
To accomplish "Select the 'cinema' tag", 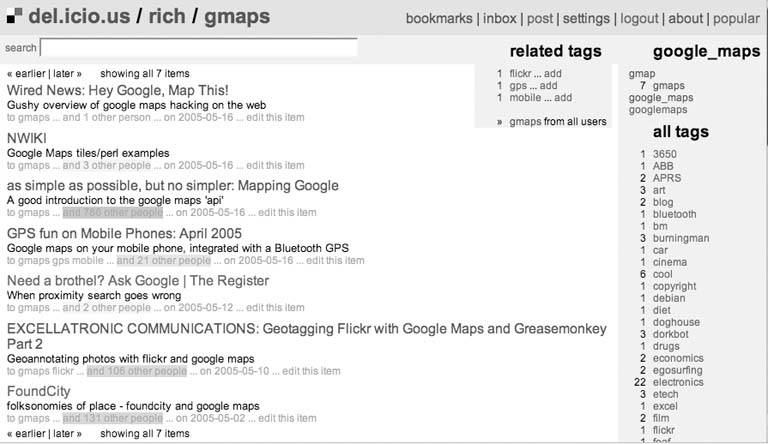I will click(x=670, y=262).
